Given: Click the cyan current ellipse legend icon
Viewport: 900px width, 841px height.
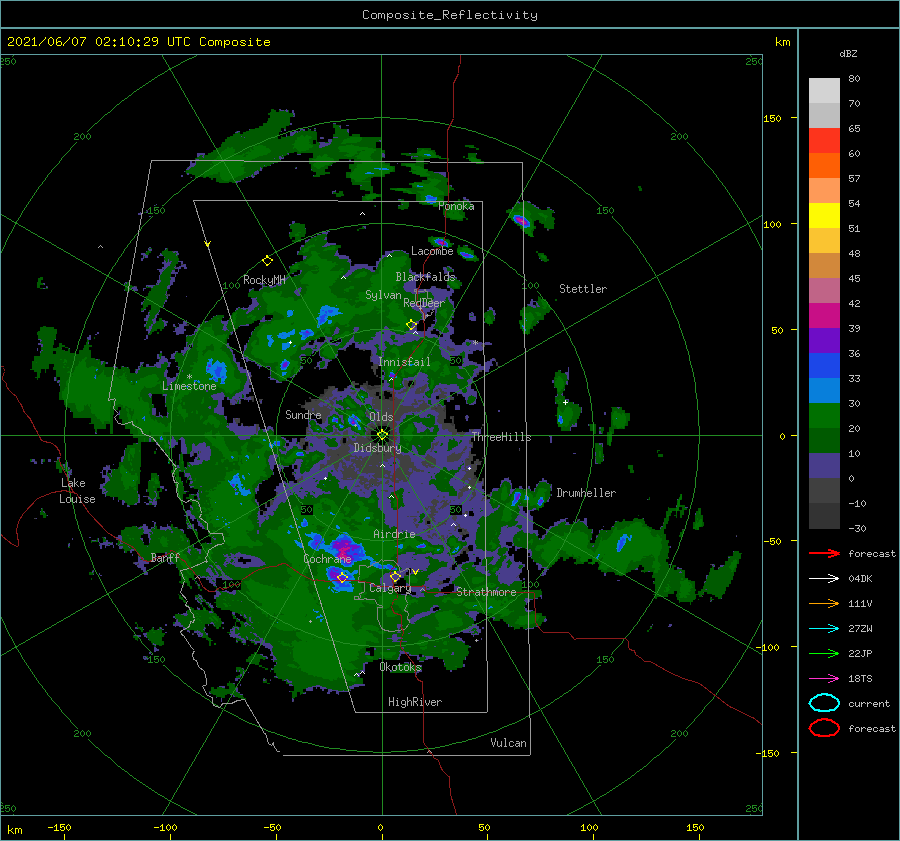Looking at the screenshot, I should coord(824,703).
